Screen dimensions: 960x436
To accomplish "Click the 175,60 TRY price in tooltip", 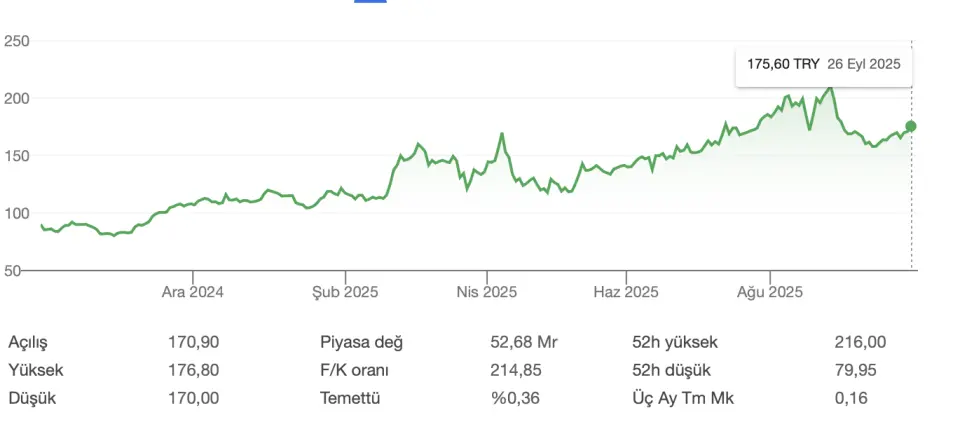I will click(x=783, y=64).
